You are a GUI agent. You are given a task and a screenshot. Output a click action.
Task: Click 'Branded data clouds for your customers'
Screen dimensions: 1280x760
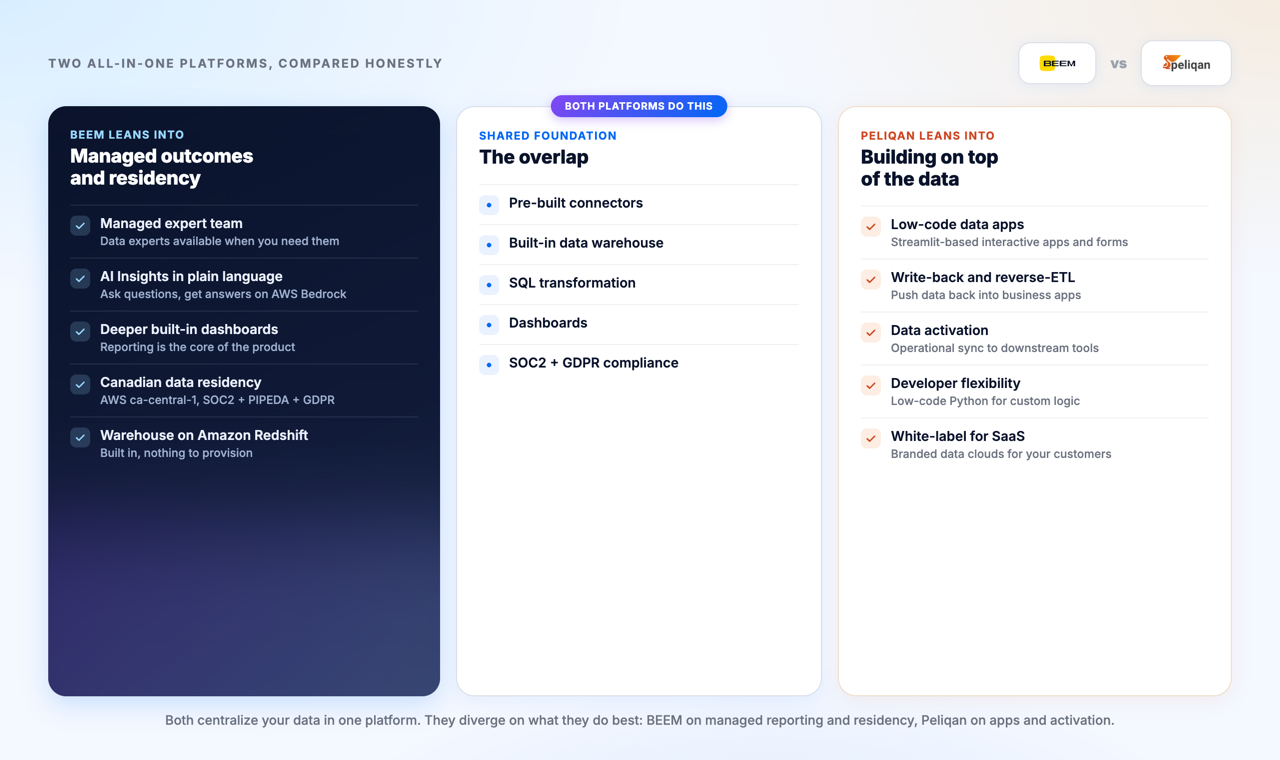tap(1001, 455)
